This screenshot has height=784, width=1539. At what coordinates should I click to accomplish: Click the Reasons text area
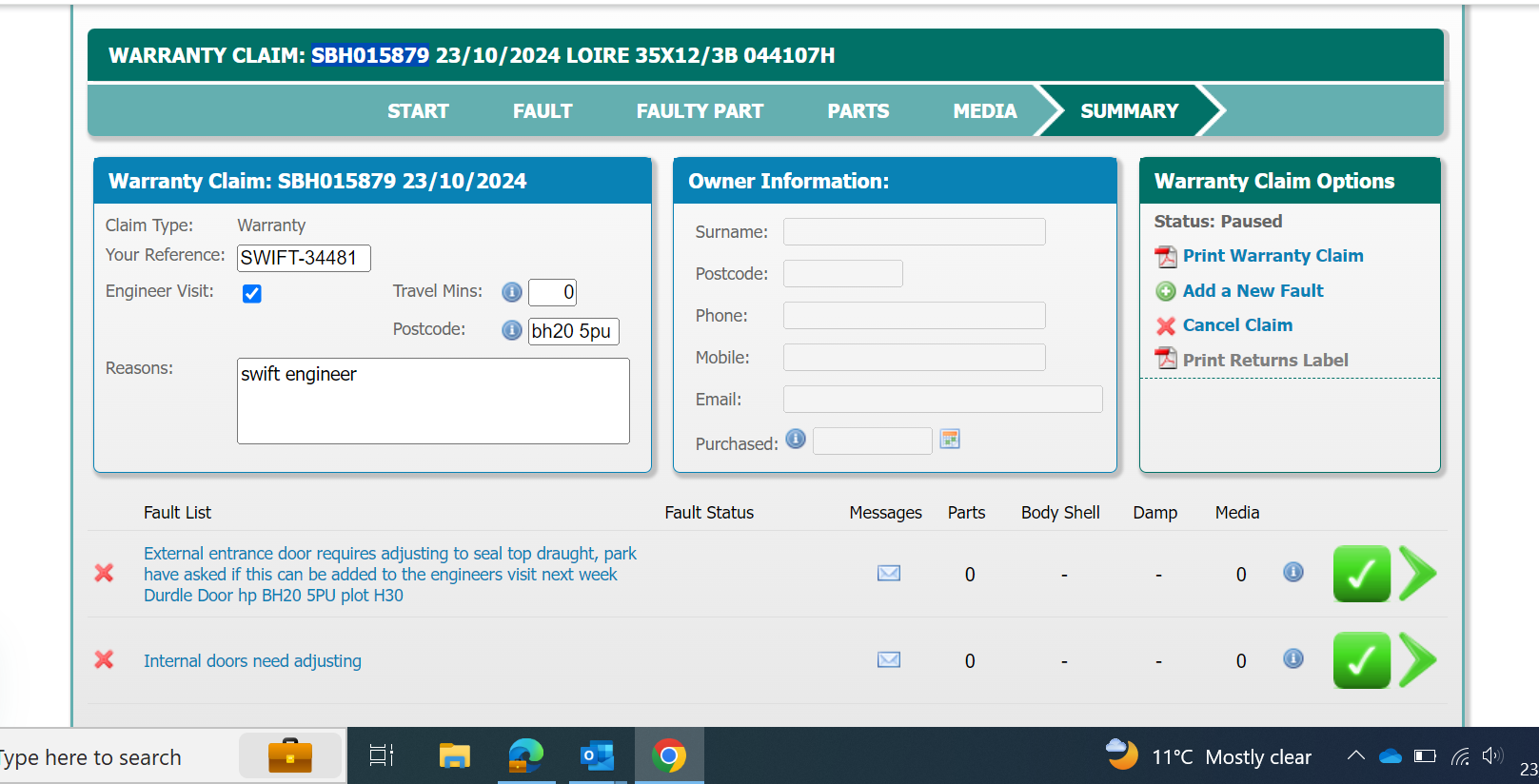point(433,401)
